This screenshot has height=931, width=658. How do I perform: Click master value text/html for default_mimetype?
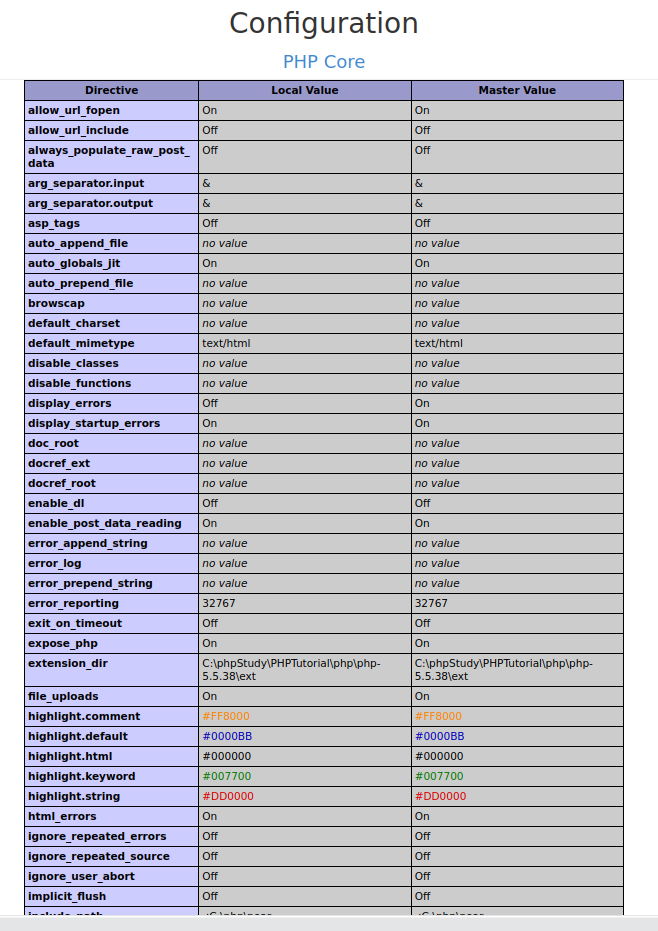coord(439,344)
